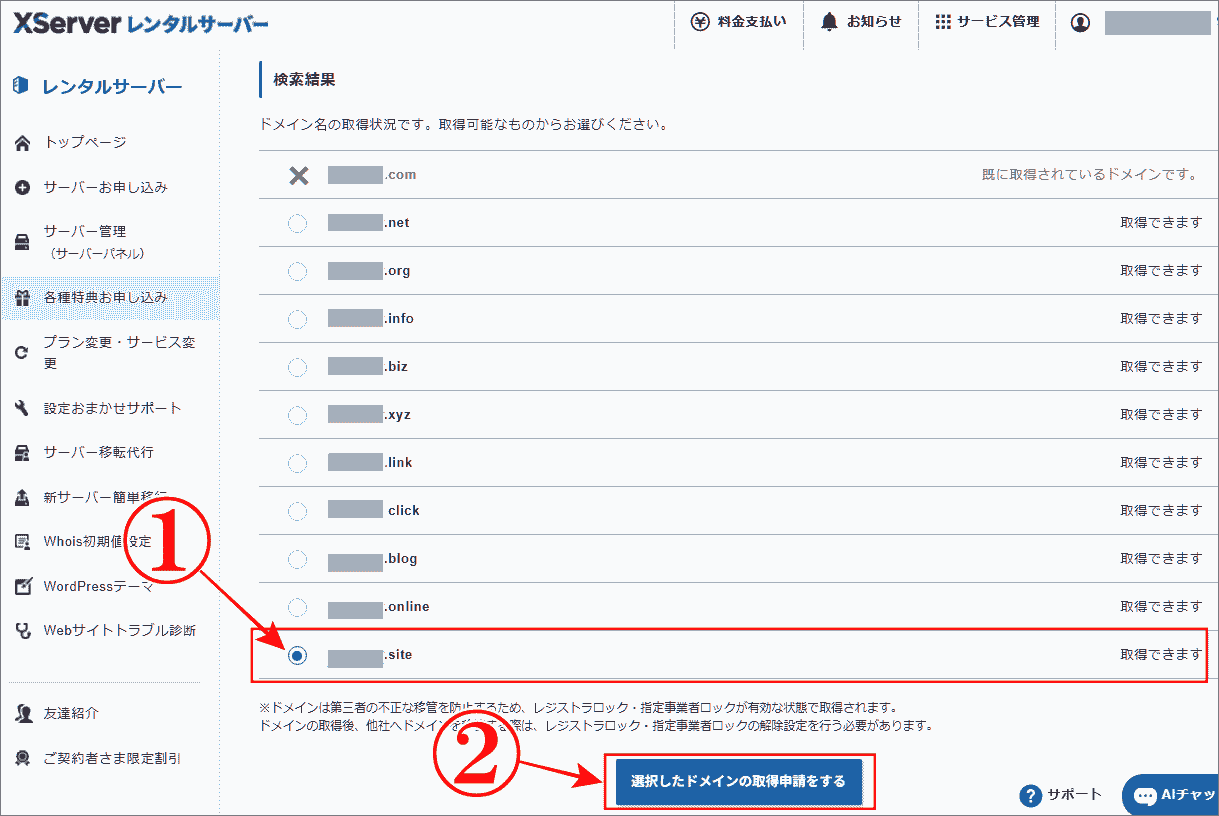Select the トップページ home icon in the sidebar

[x=24, y=142]
